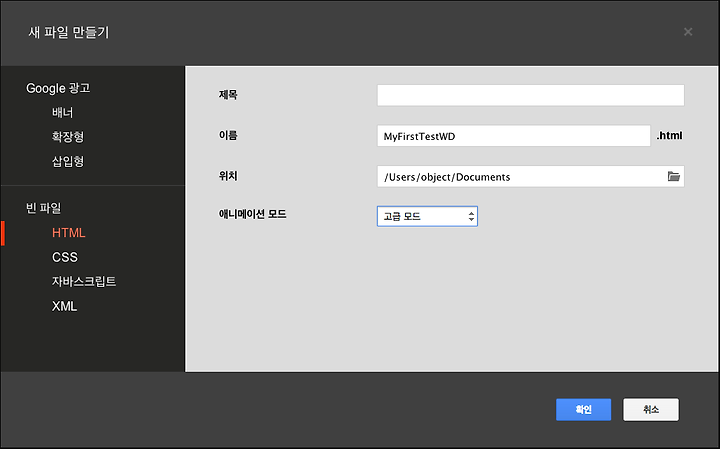Click the Google 광고 section heading
Viewport: 720px width, 449px height.
click(x=58, y=88)
